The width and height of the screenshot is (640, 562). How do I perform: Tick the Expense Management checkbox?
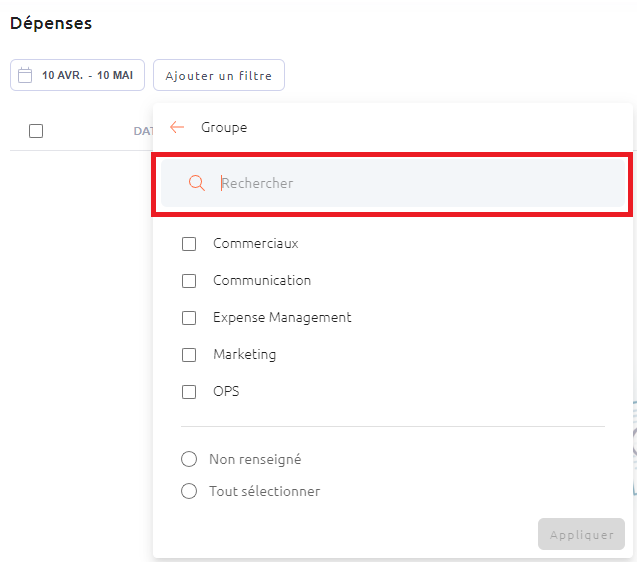pos(189,318)
